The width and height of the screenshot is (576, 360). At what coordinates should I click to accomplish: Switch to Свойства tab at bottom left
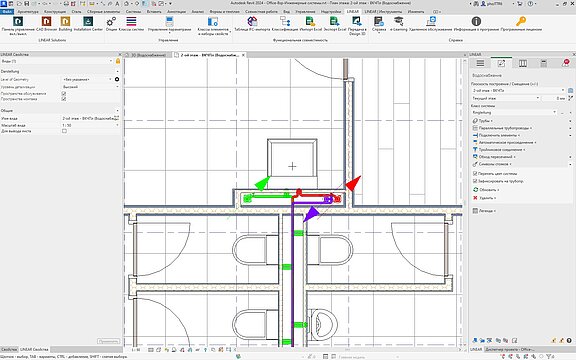[x=9, y=349]
